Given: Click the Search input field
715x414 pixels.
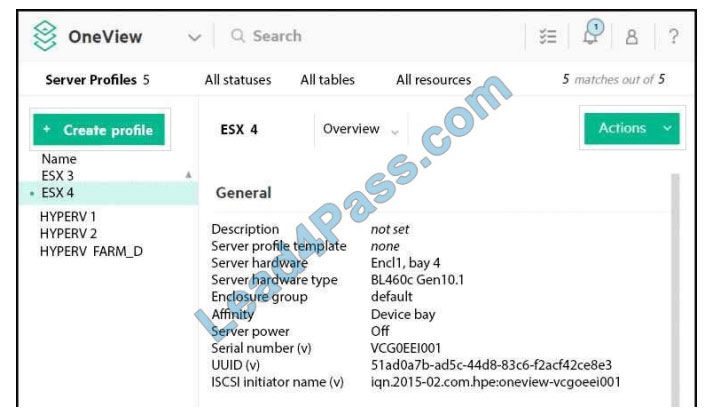Looking at the screenshot, I should tap(277, 36).
